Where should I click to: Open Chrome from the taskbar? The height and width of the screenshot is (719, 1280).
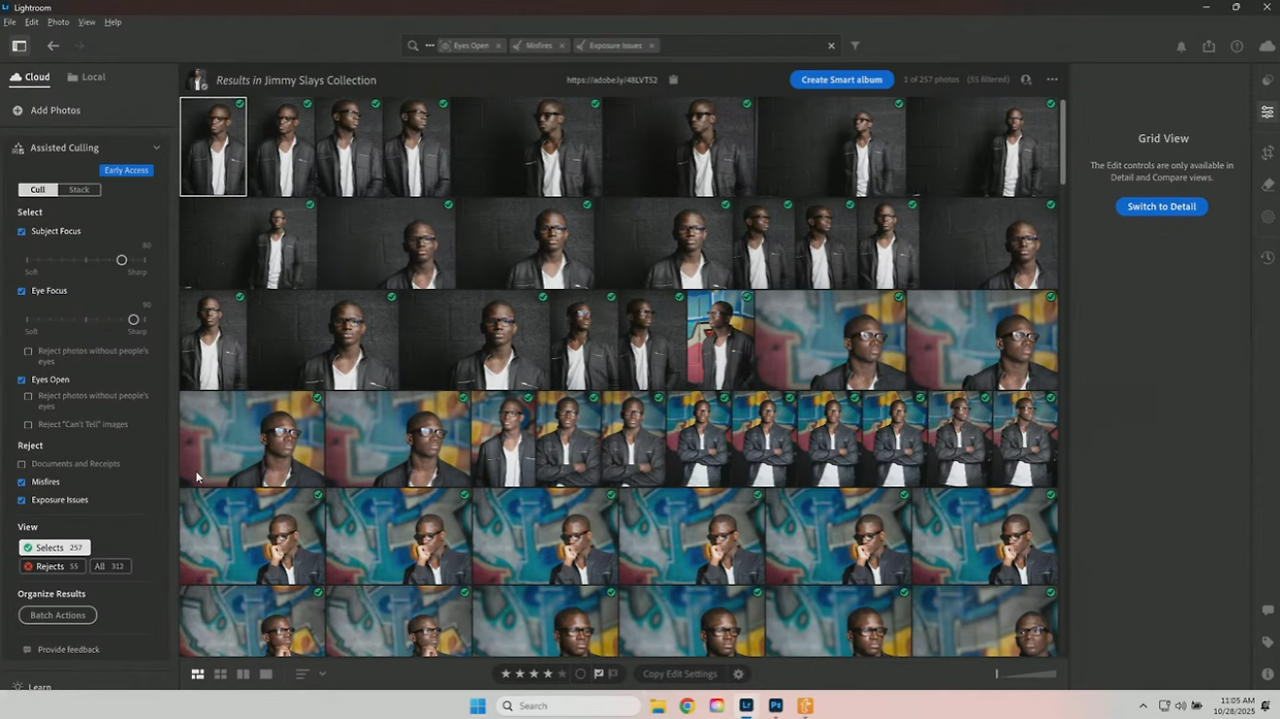(x=687, y=706)
